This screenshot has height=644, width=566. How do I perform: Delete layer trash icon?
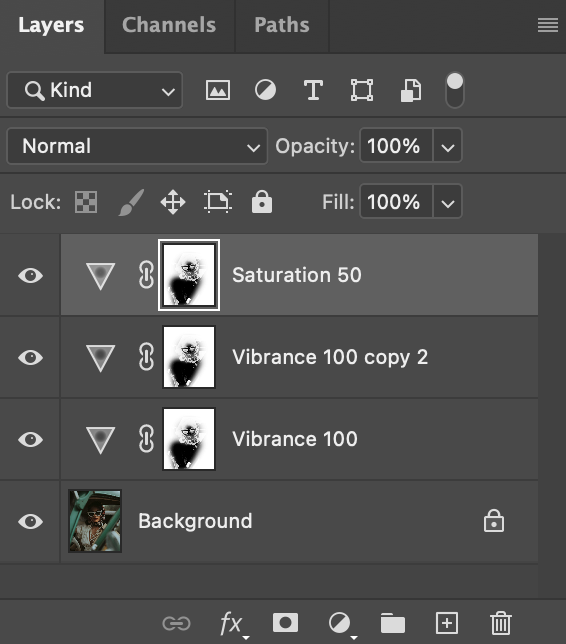(x=501, y=623)
